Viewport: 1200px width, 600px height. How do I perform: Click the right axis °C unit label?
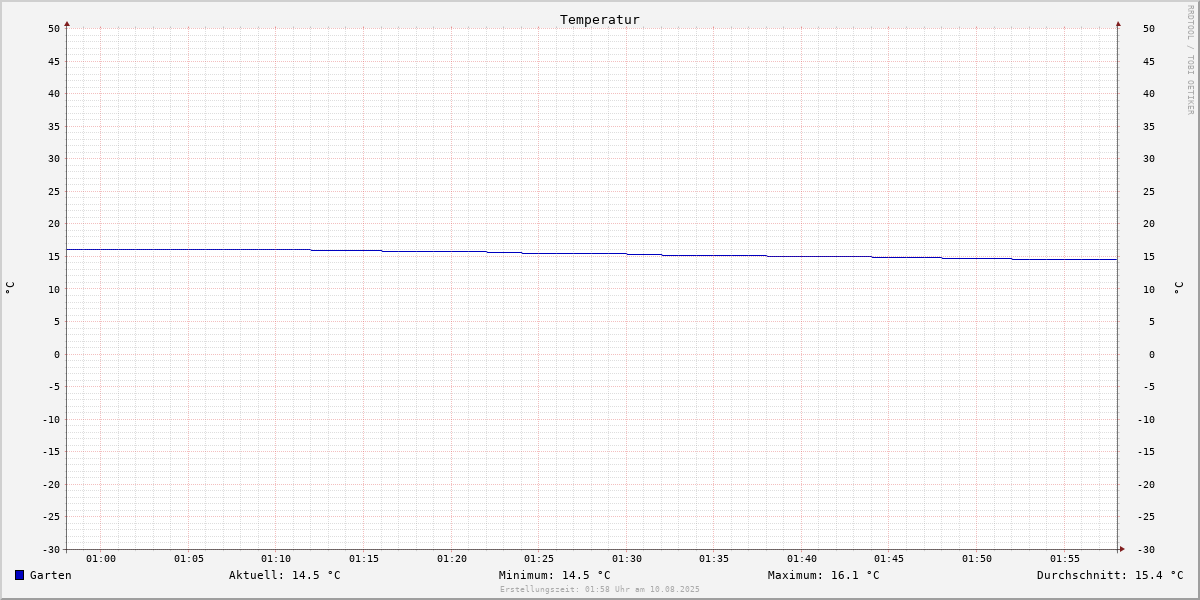(1178, 287)
